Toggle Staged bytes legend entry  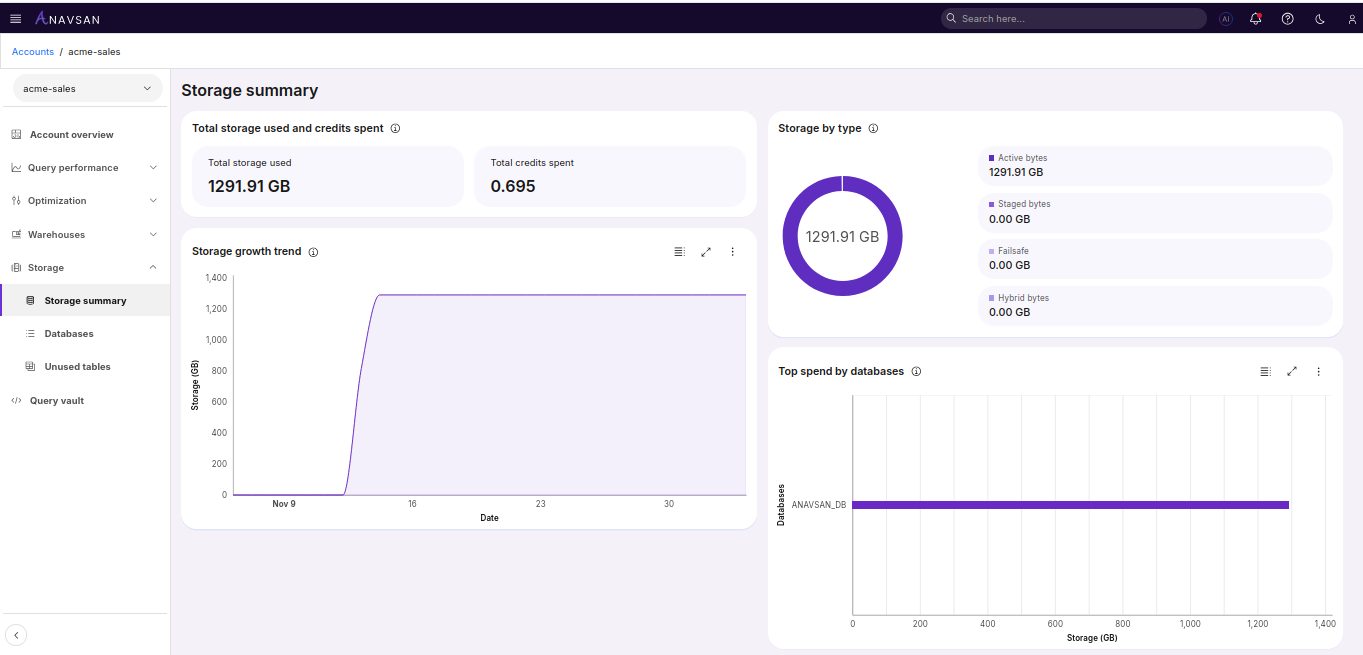pyautogui.click(x=1023, y=204)
